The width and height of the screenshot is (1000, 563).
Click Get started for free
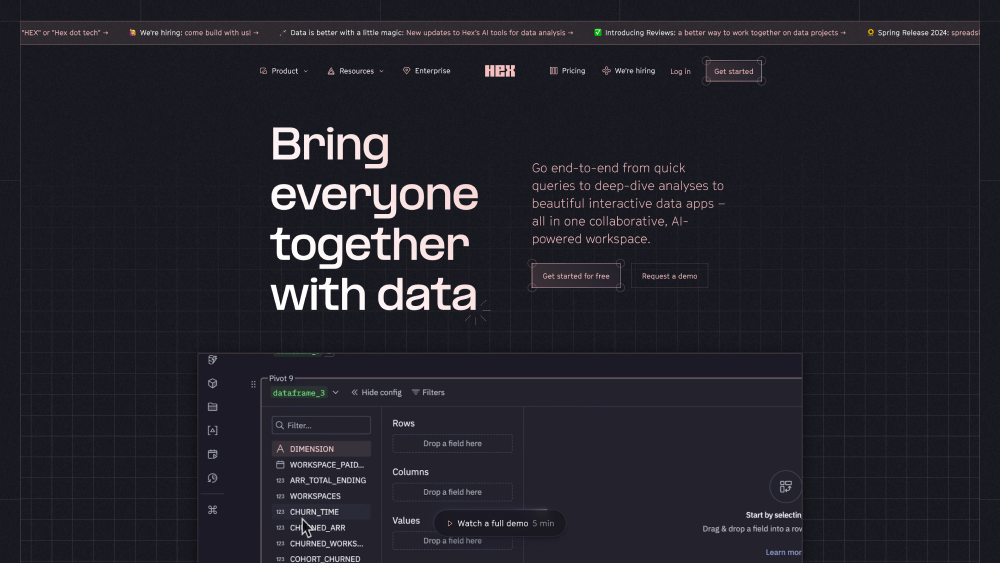(x=576, y=276)
